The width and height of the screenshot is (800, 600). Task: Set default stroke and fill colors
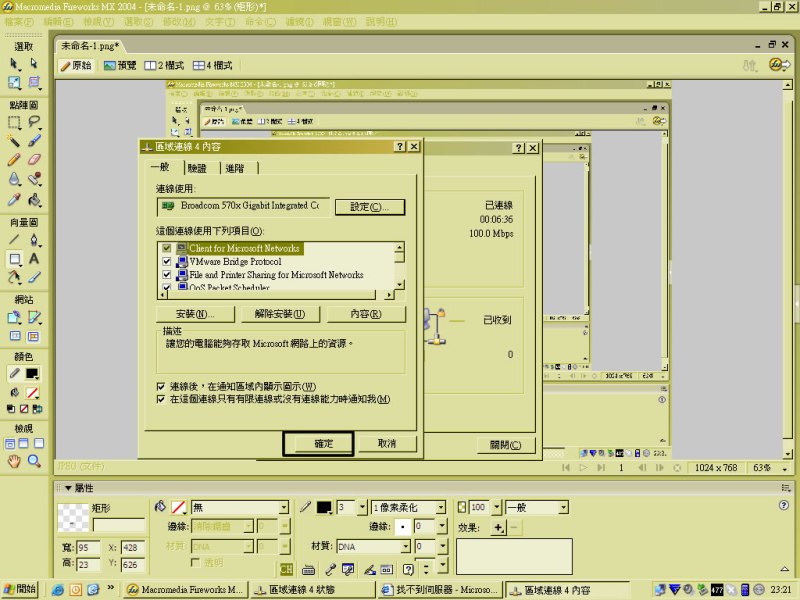pos(11,409)
